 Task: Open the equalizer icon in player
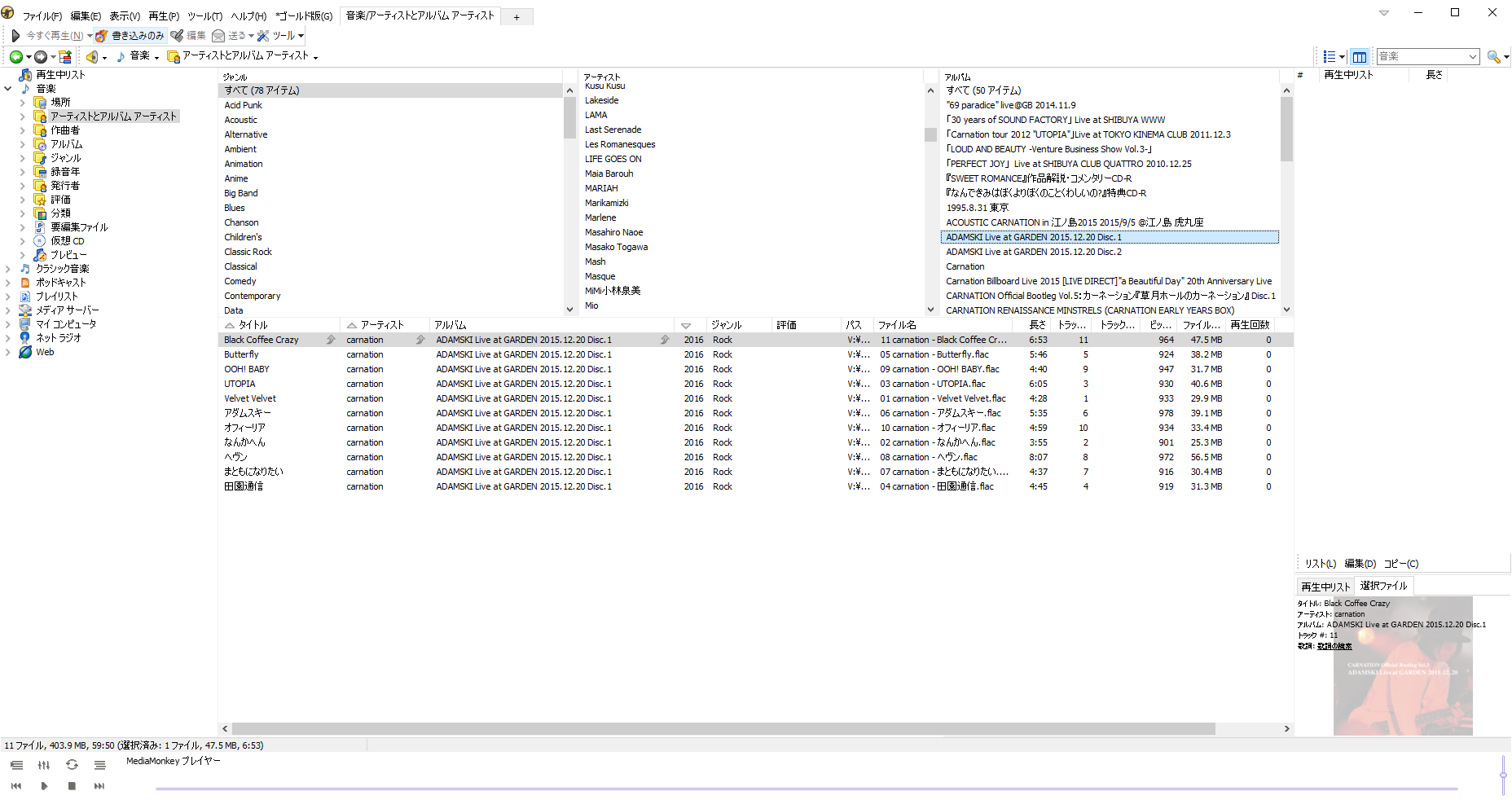[x=44, y=765]
